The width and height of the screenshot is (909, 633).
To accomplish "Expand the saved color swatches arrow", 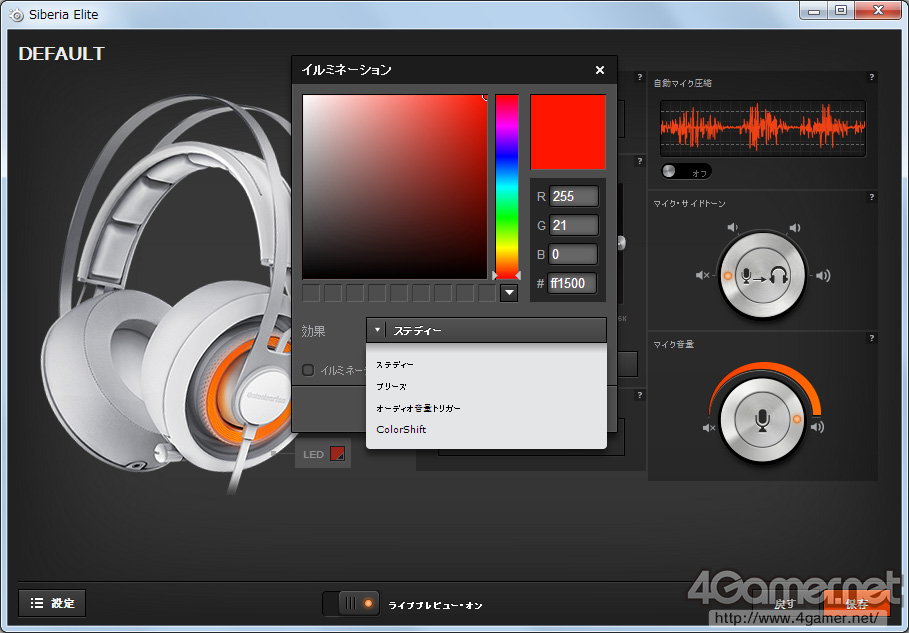I will click(509, 293).
